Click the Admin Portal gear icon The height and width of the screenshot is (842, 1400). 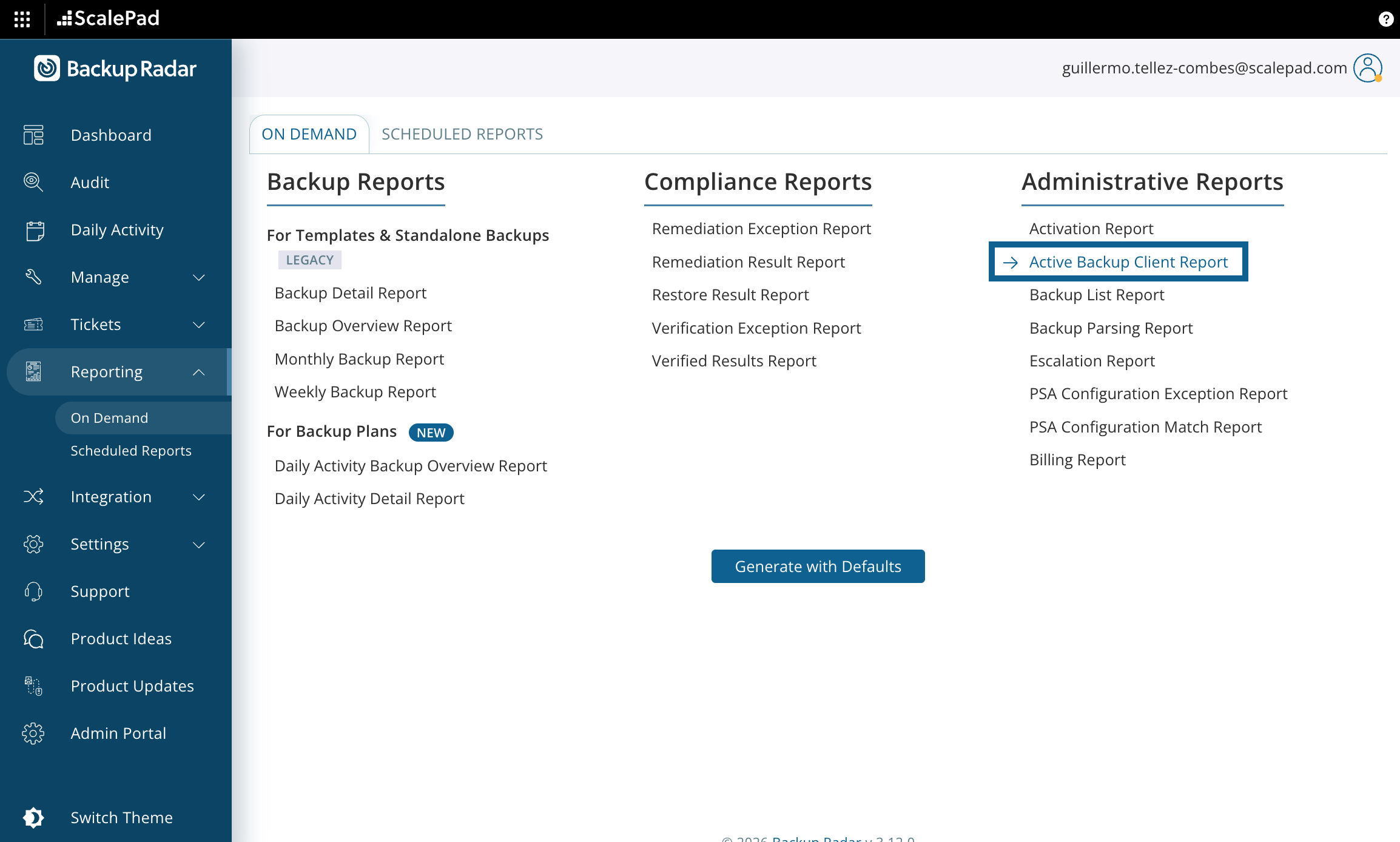pos(33,733)
